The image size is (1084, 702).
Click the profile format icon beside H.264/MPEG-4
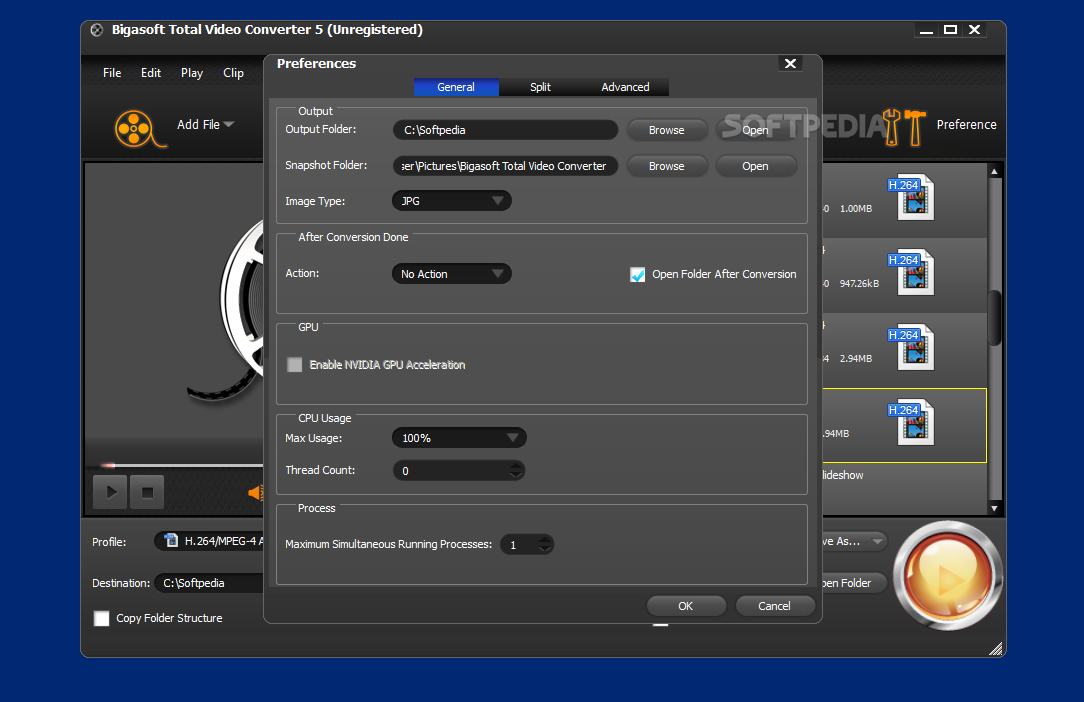coord(171,541)
